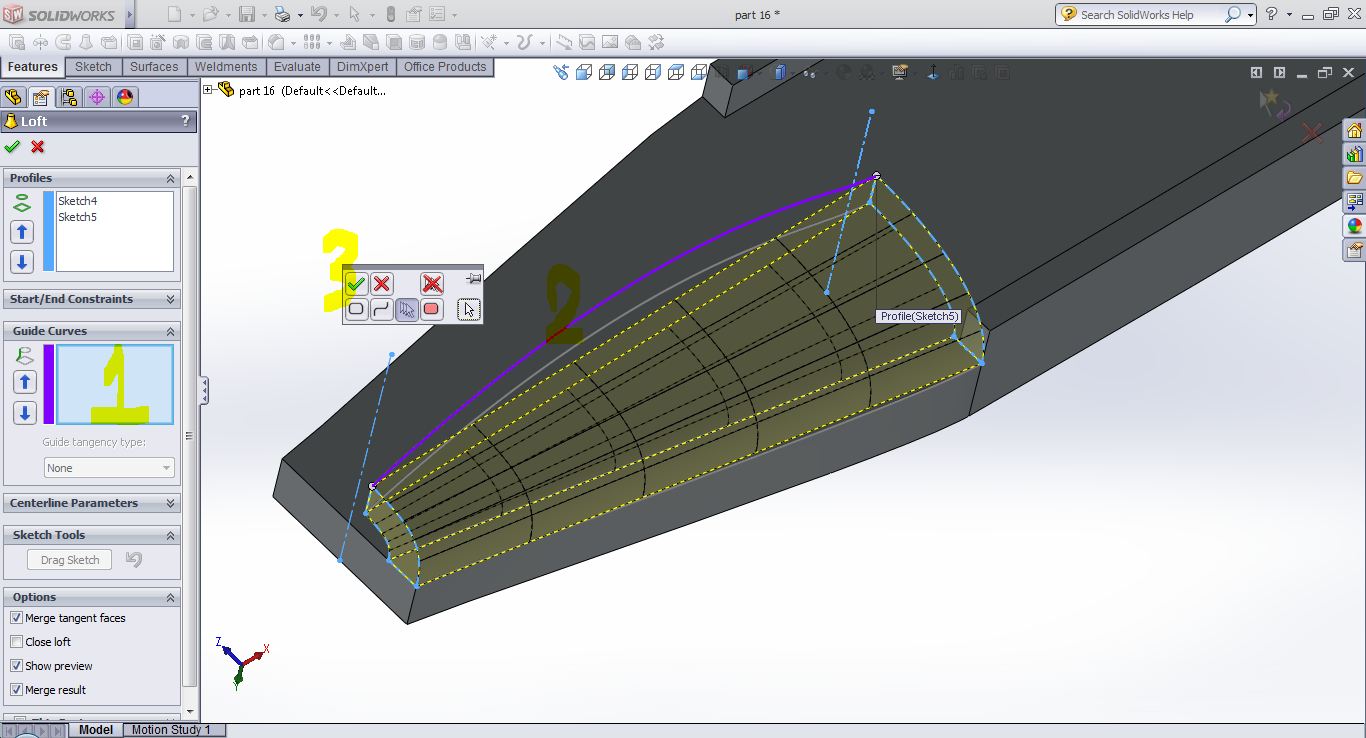The image size is (1366, 738).
Task: Open the DisplayManager tab icon
Action: coord(124,97)
